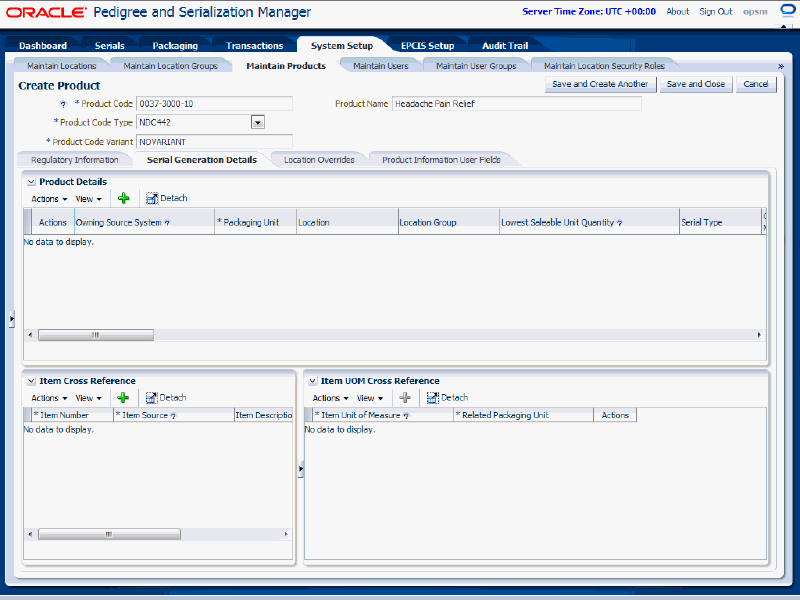Image resolution: width=800 pixels, height=600 pixels.
Task: Open the Product Code Type dropdown
Action: [258, 122]
